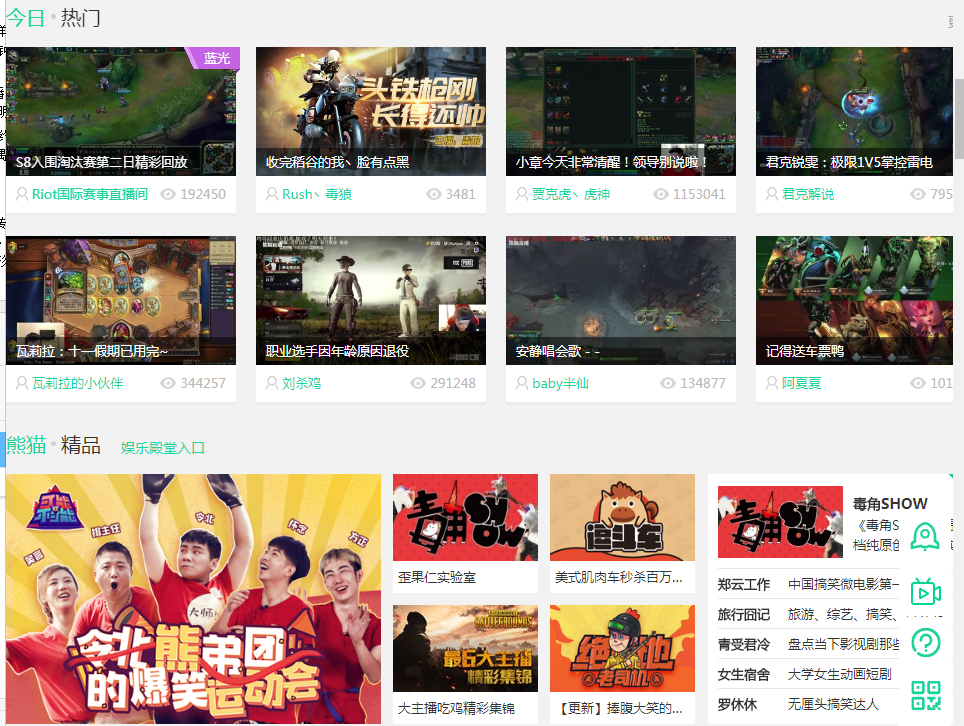Open 今北熊弟团的爆笑运动会 banner

click(194, 598)
